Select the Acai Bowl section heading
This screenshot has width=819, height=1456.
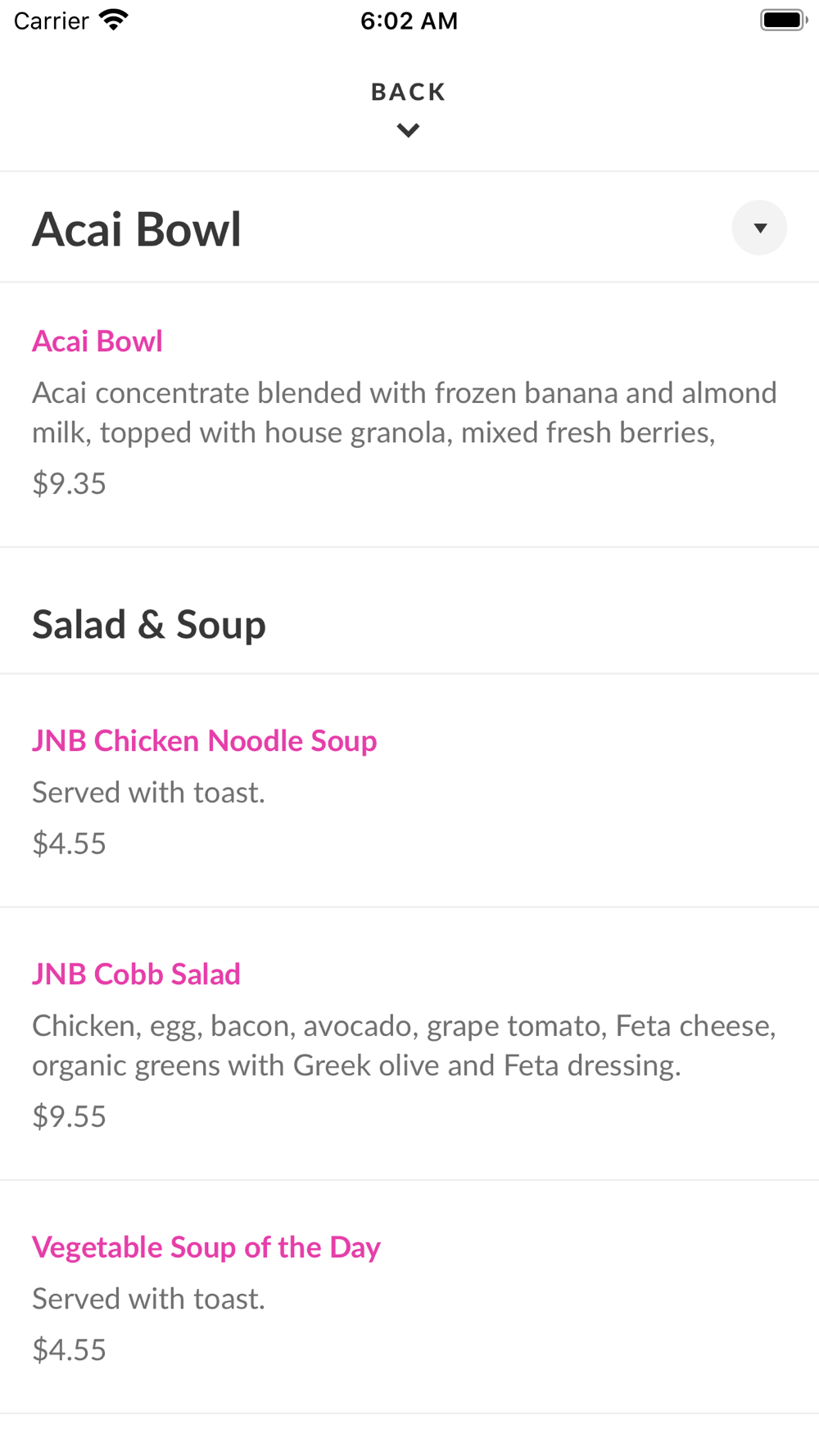click(x=137, y=228)
